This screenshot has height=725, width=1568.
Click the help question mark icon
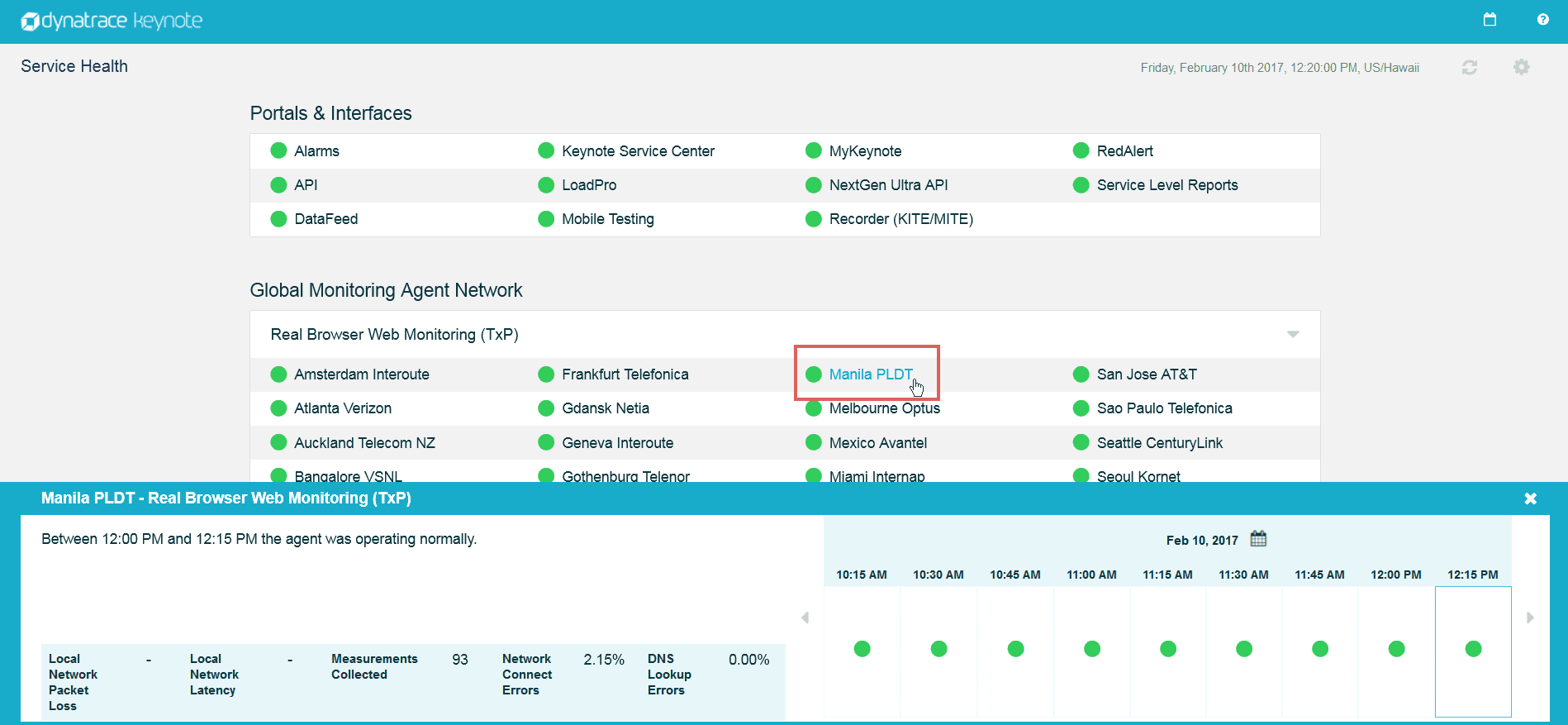pyautogui.click(x=1542, y=19)
